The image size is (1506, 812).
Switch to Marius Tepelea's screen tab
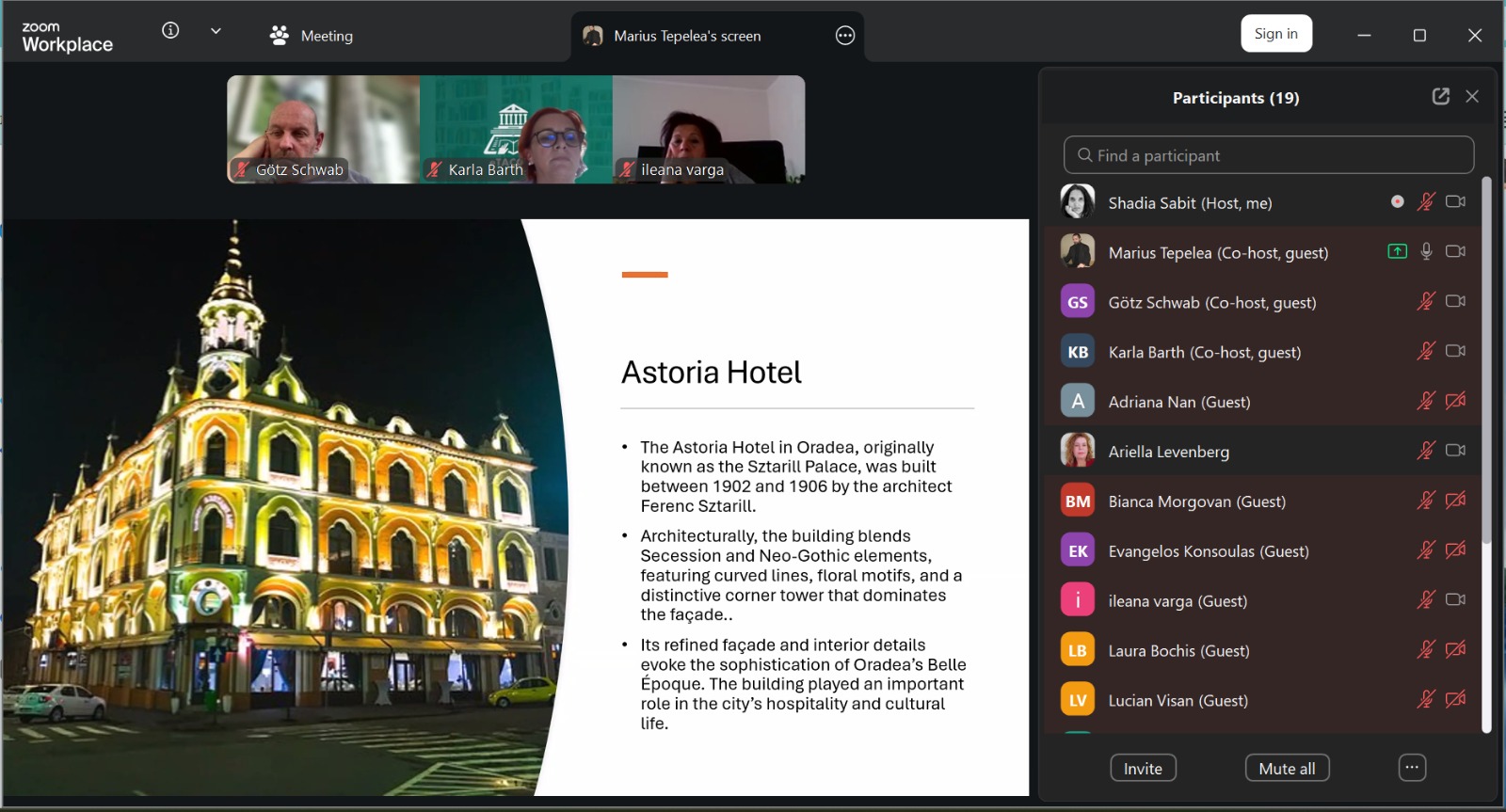click(x=686, y=36)
